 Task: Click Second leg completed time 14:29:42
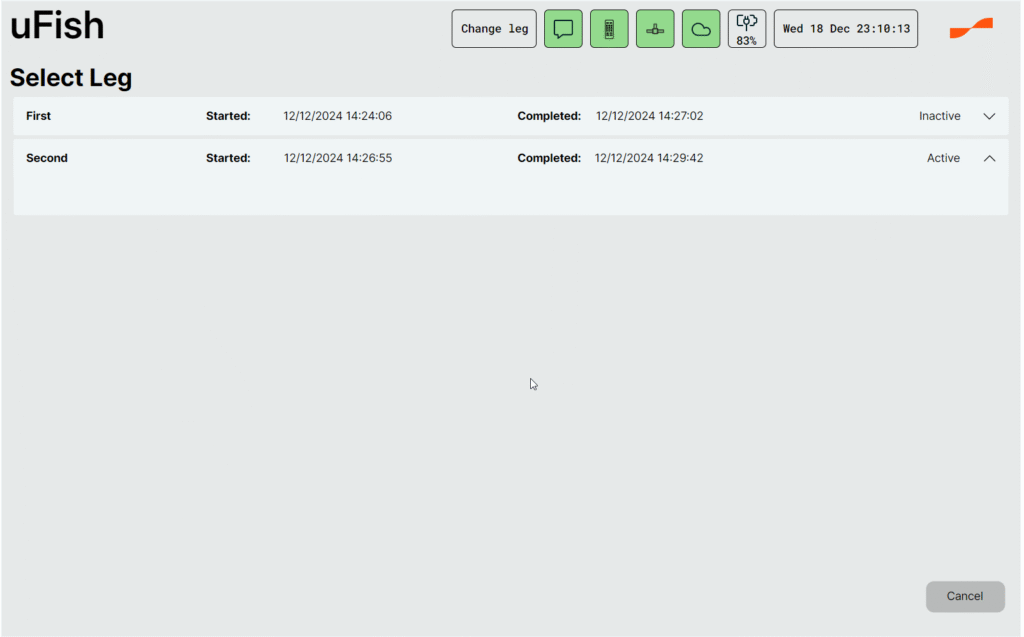point(649,158)
